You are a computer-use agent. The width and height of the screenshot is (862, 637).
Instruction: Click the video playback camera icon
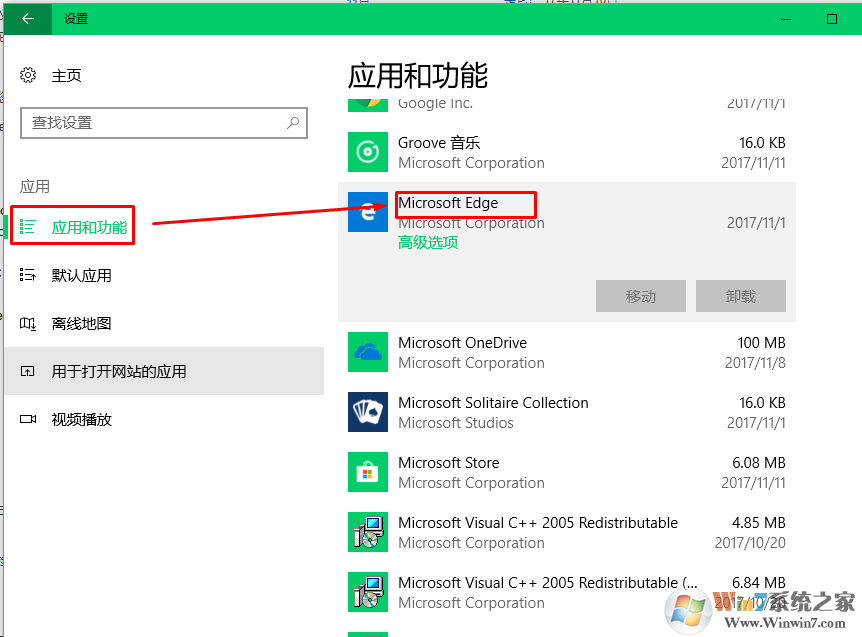27,419
